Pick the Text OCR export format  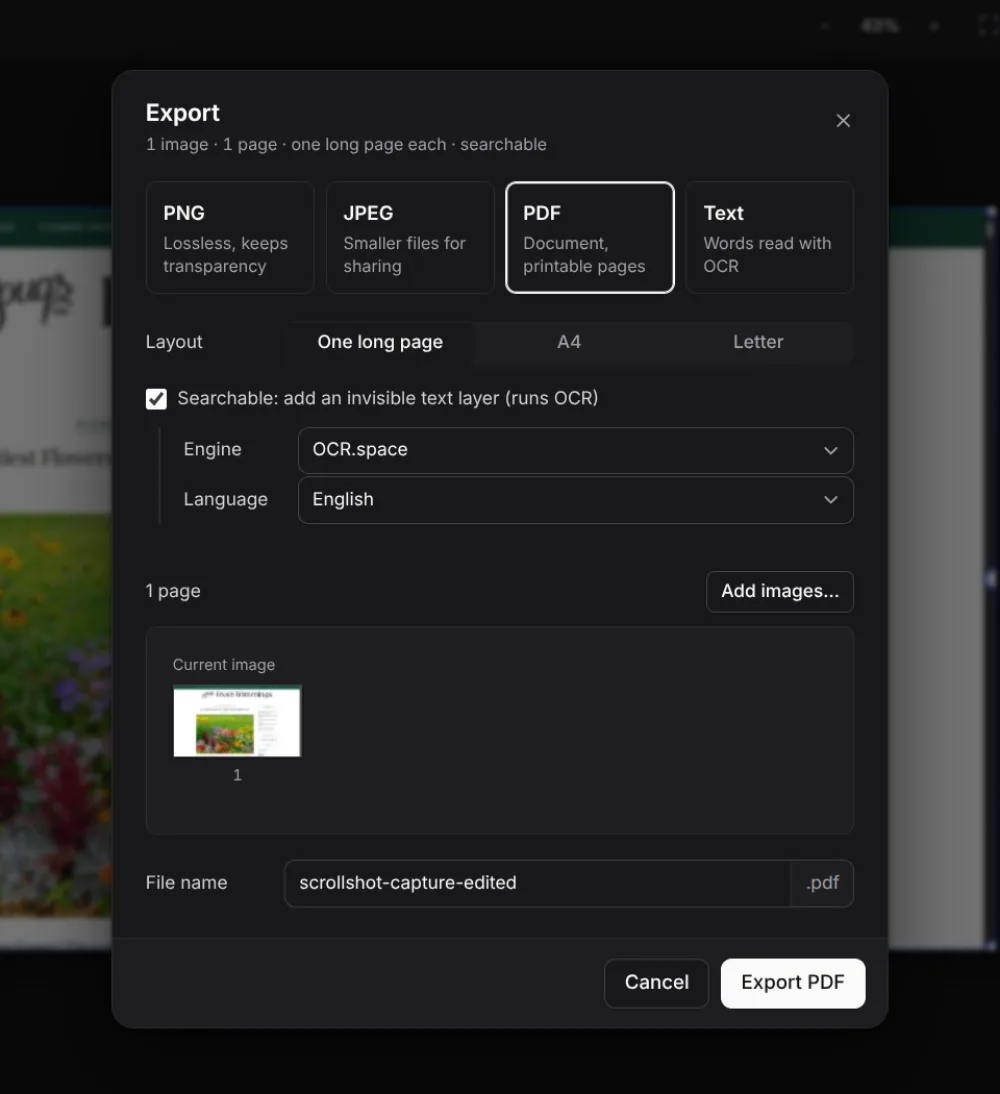[x=770, y=238]
